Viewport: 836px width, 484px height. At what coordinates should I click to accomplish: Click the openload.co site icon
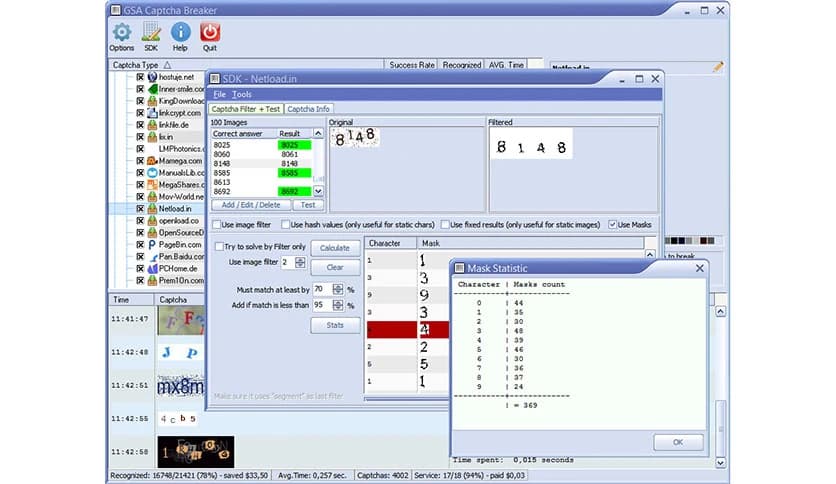click(x=152, y=221)
